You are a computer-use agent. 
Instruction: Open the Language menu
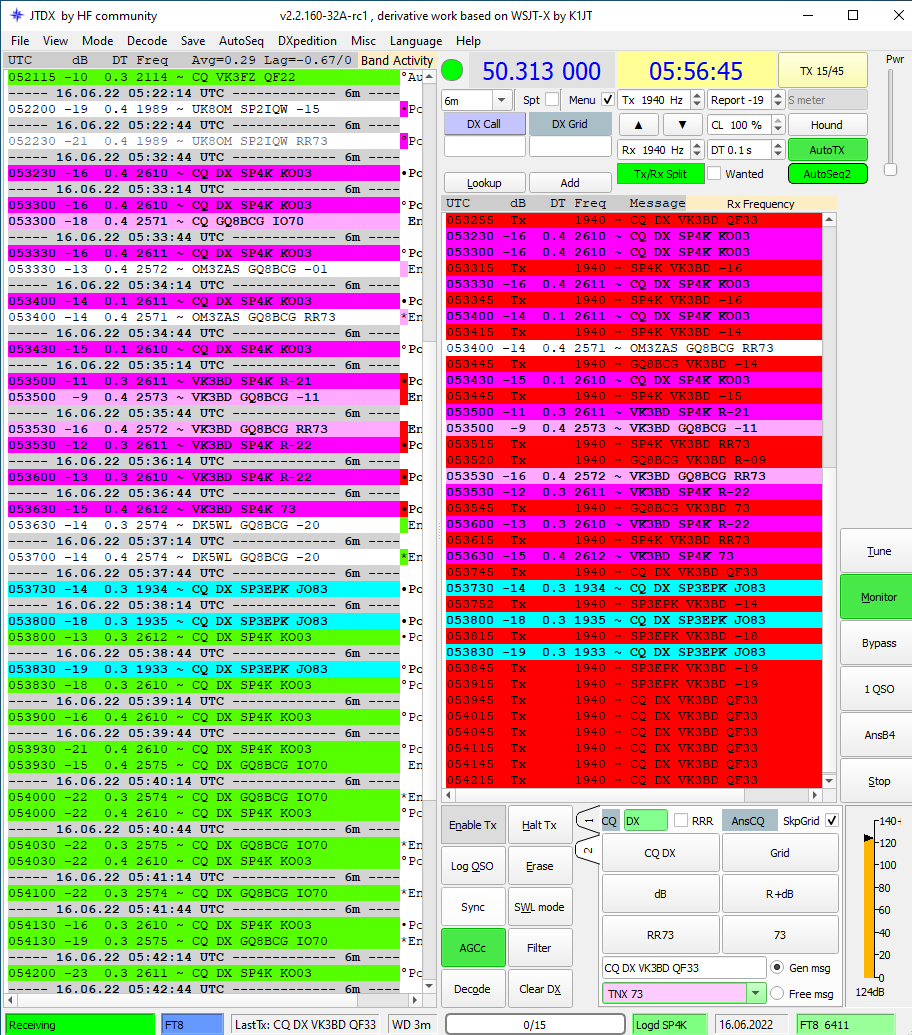(416, 41)
